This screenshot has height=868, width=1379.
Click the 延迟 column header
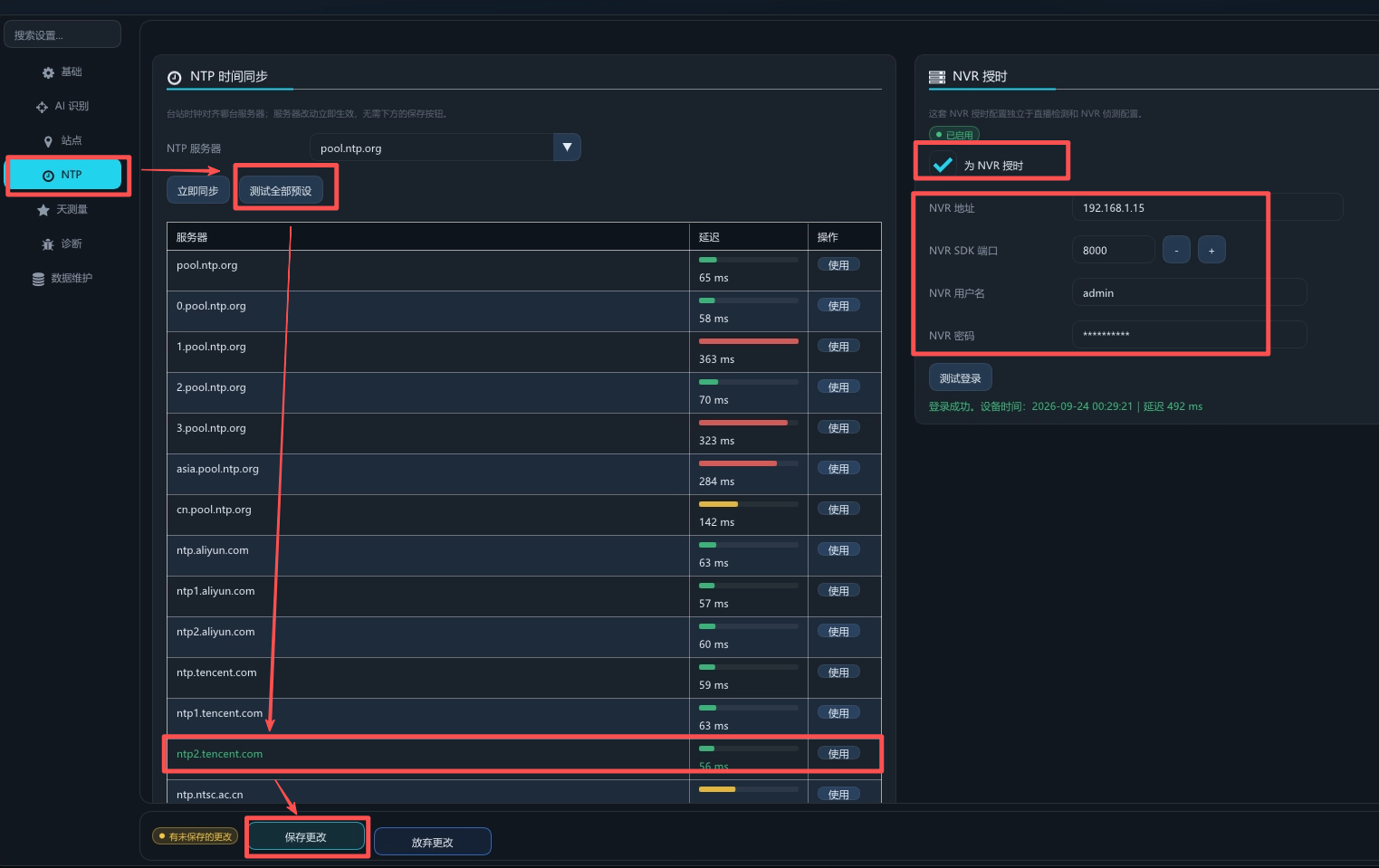pos(709,237)
